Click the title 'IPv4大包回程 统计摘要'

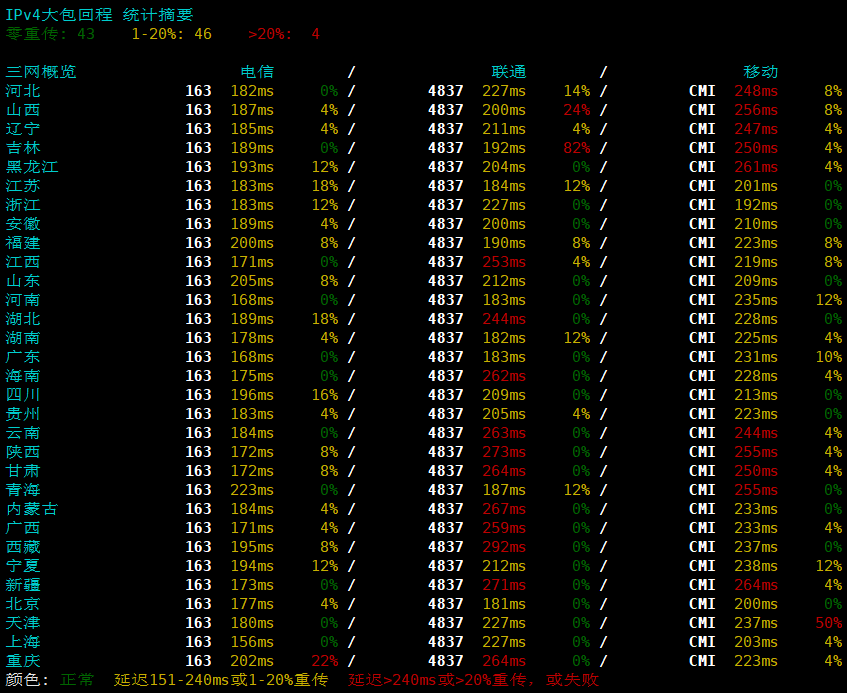pos(99,15)
